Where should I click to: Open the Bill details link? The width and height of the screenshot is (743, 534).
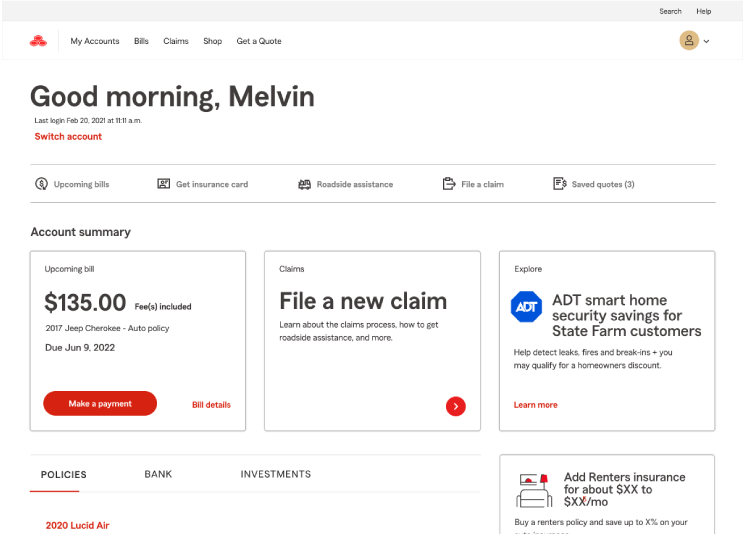[x=211, y=405]
